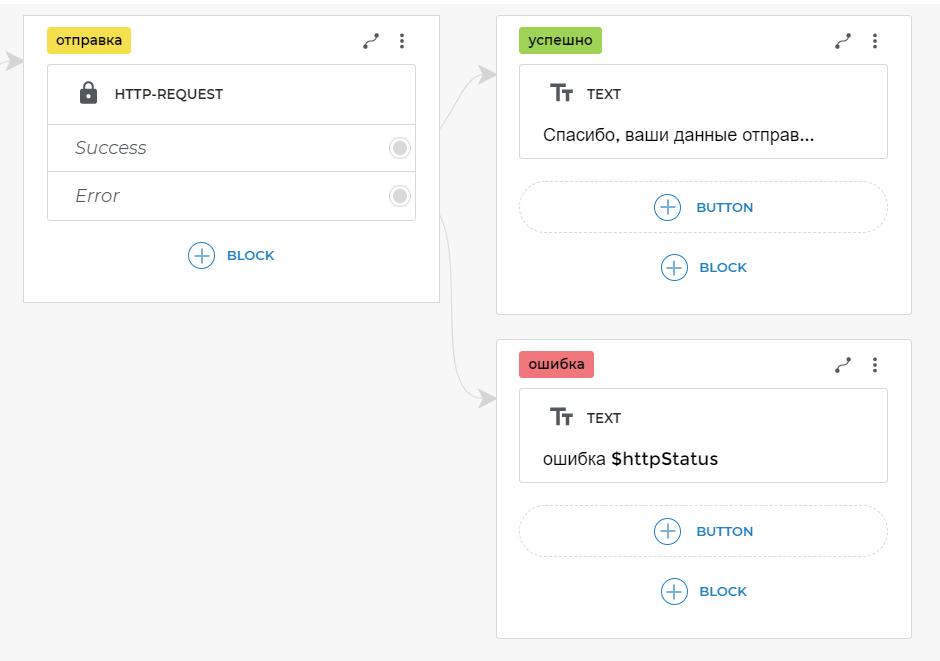Select the Error output connector circle

tap(400, 196)
